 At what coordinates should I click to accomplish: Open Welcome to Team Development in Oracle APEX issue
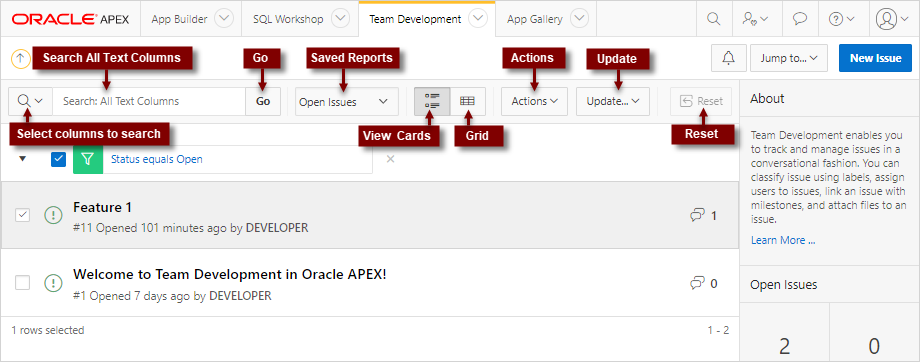(229, 275)
